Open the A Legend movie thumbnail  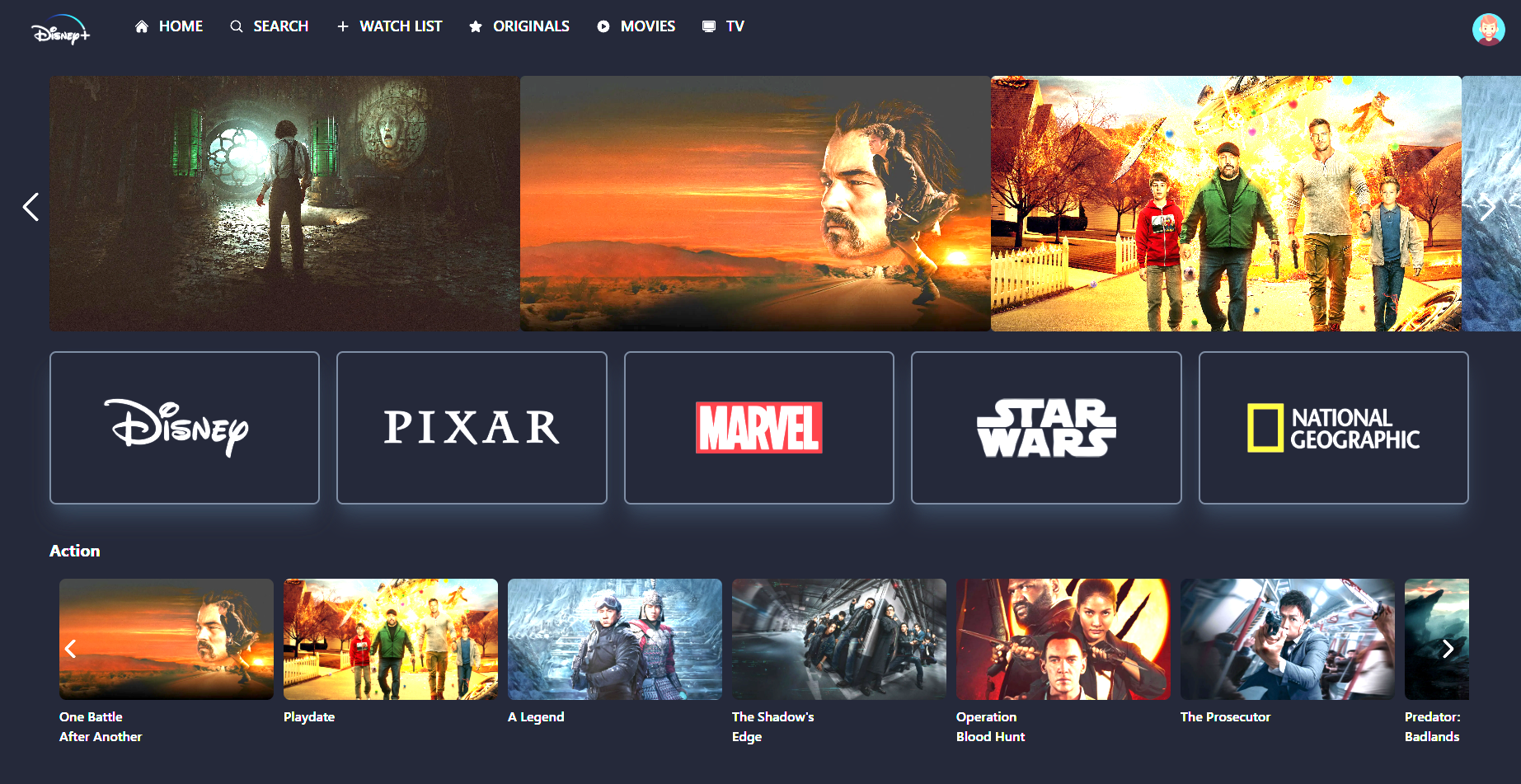click(x=614, y=639)
